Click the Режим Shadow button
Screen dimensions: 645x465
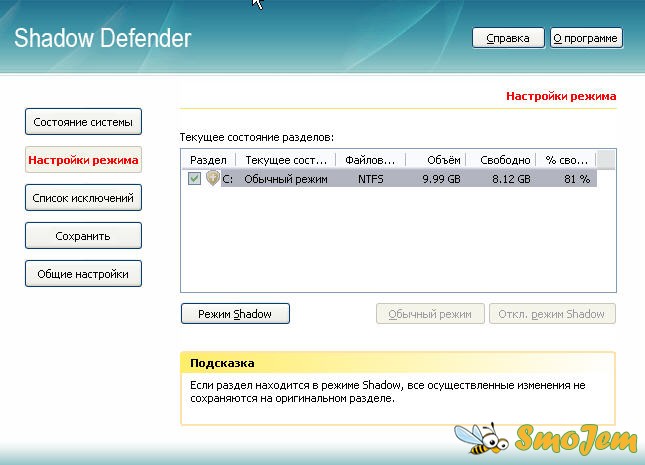pyautogui.click(x=235, y=314)
